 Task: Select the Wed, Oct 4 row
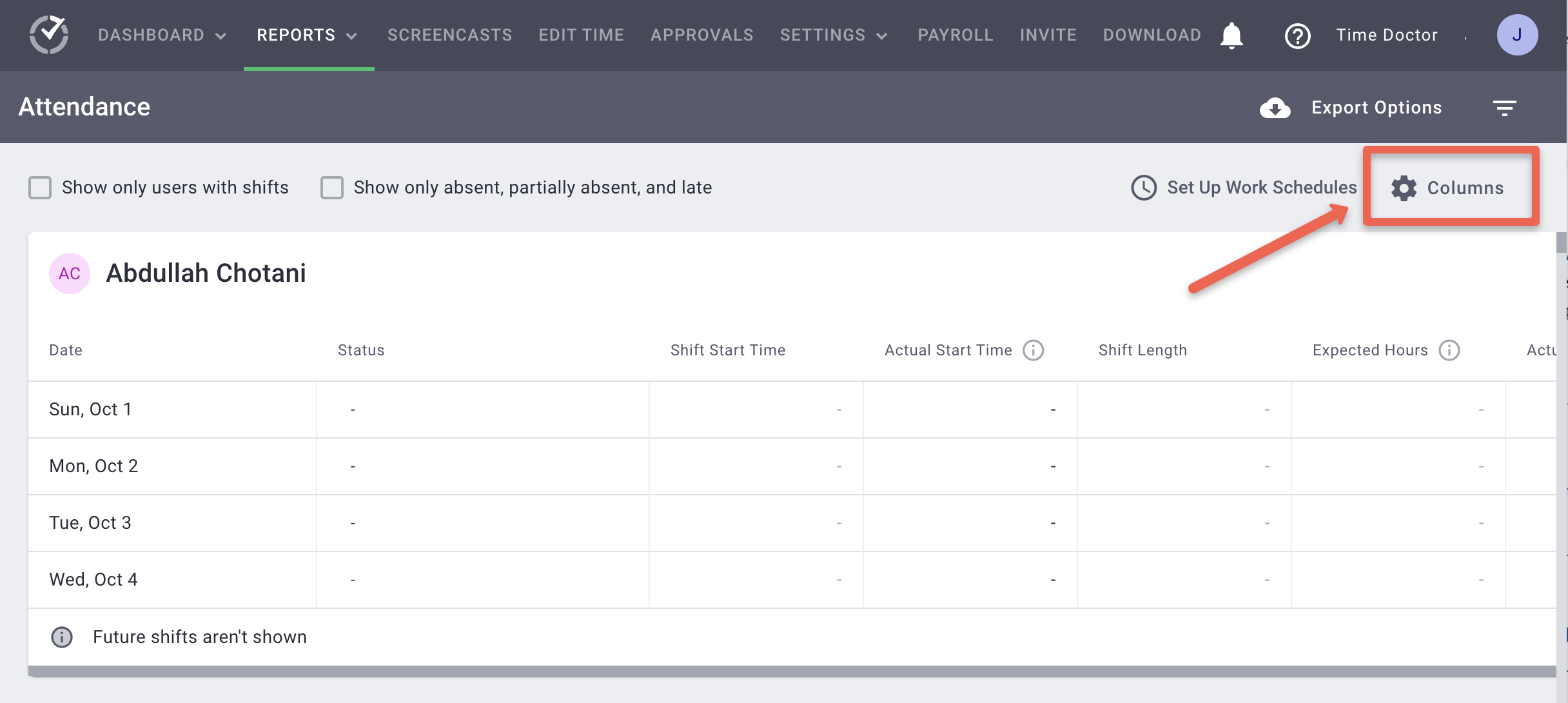792,580
